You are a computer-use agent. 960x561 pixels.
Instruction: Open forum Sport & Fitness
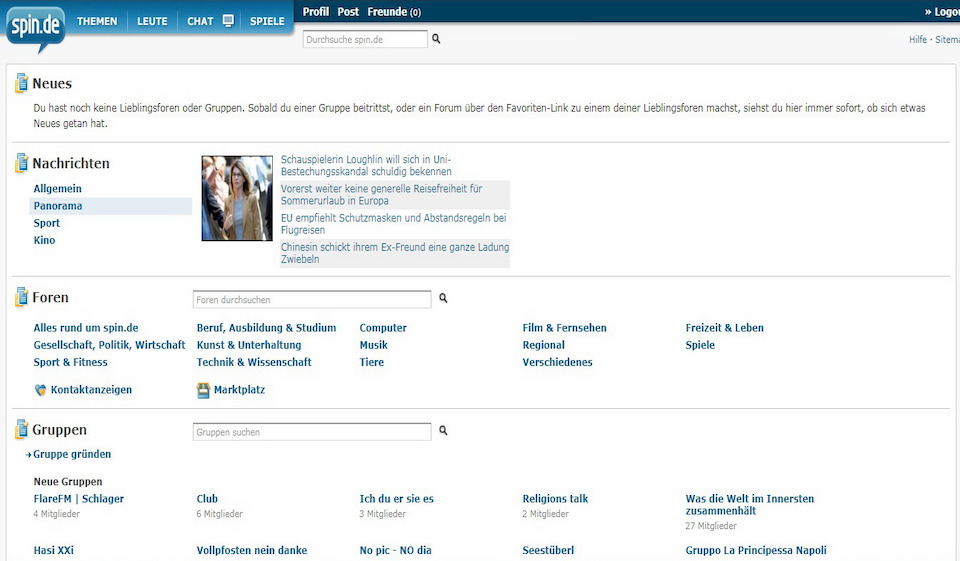70,362
